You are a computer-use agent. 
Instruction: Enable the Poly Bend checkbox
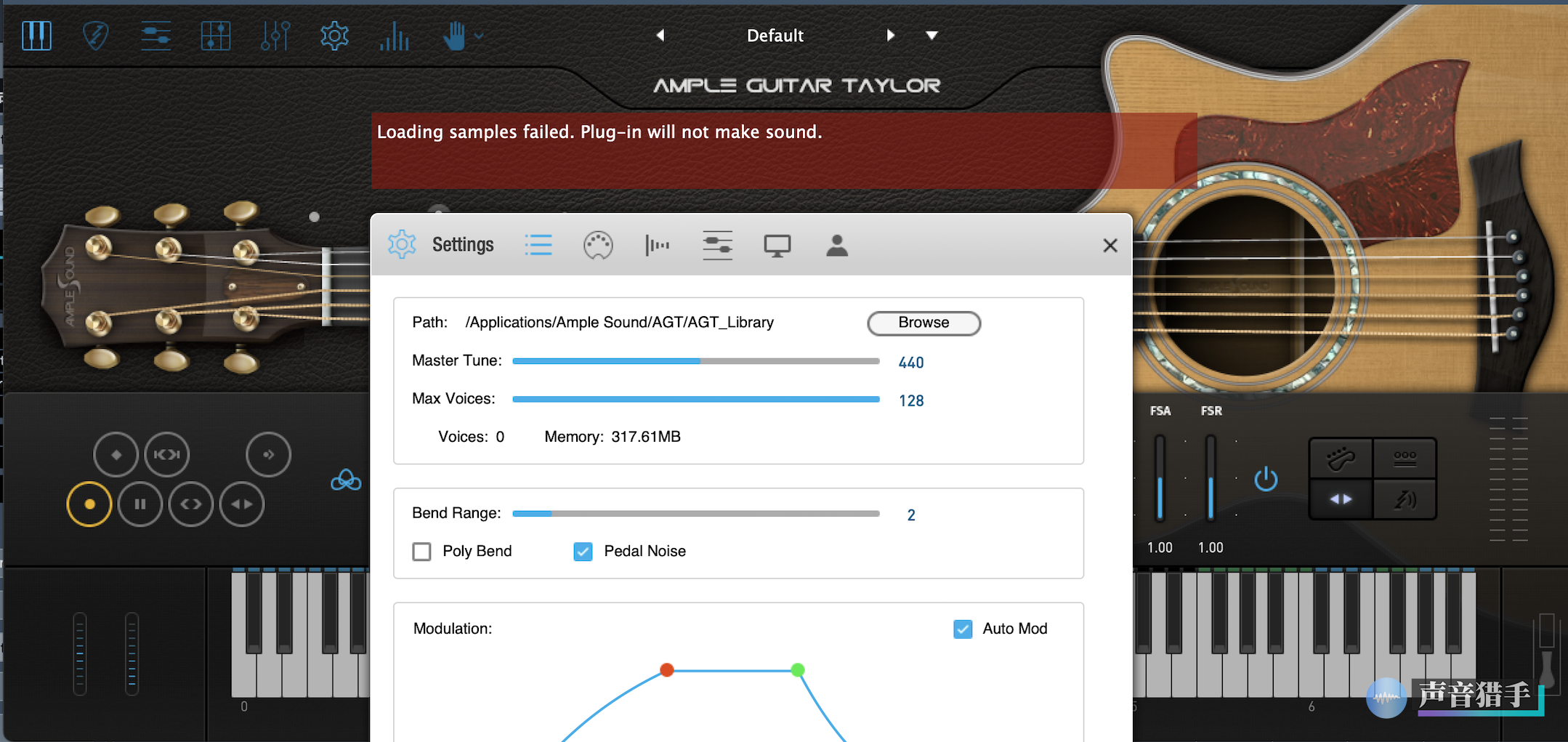click(422, 552)
